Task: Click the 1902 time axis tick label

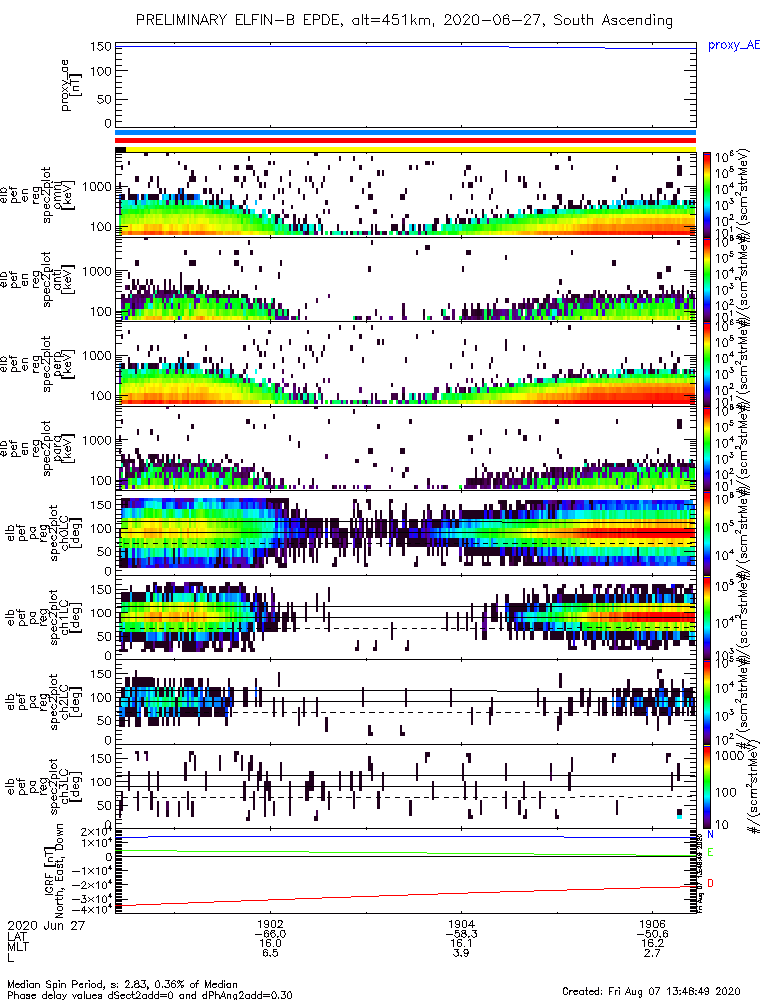Action: [x=270, y=924]
